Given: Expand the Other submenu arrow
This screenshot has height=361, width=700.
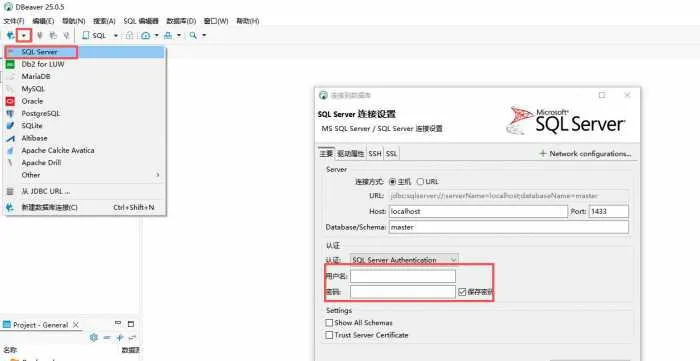Looking at the screenshot, I should (x=158, y=175).
